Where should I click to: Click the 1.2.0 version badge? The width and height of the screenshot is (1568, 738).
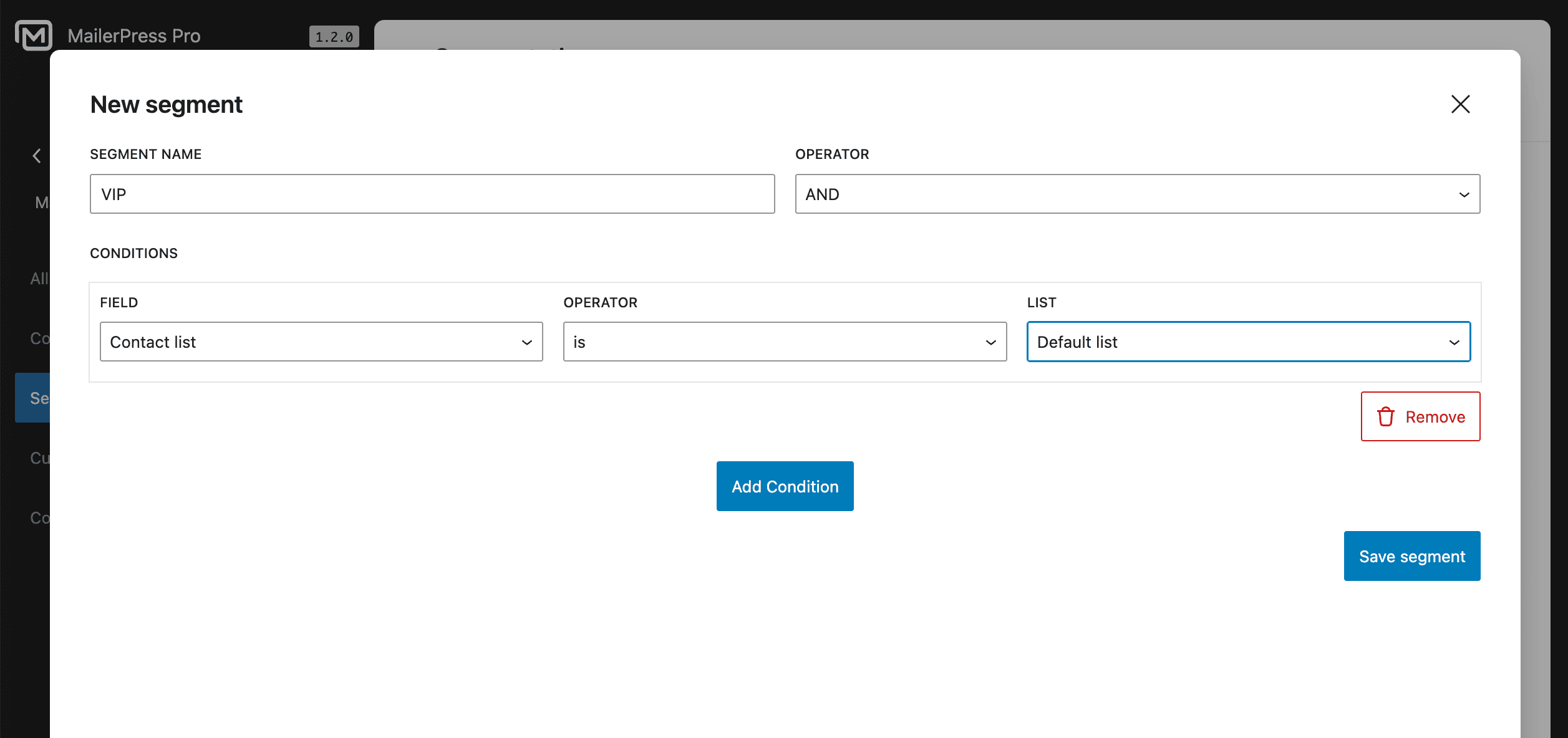click(334, 37)
